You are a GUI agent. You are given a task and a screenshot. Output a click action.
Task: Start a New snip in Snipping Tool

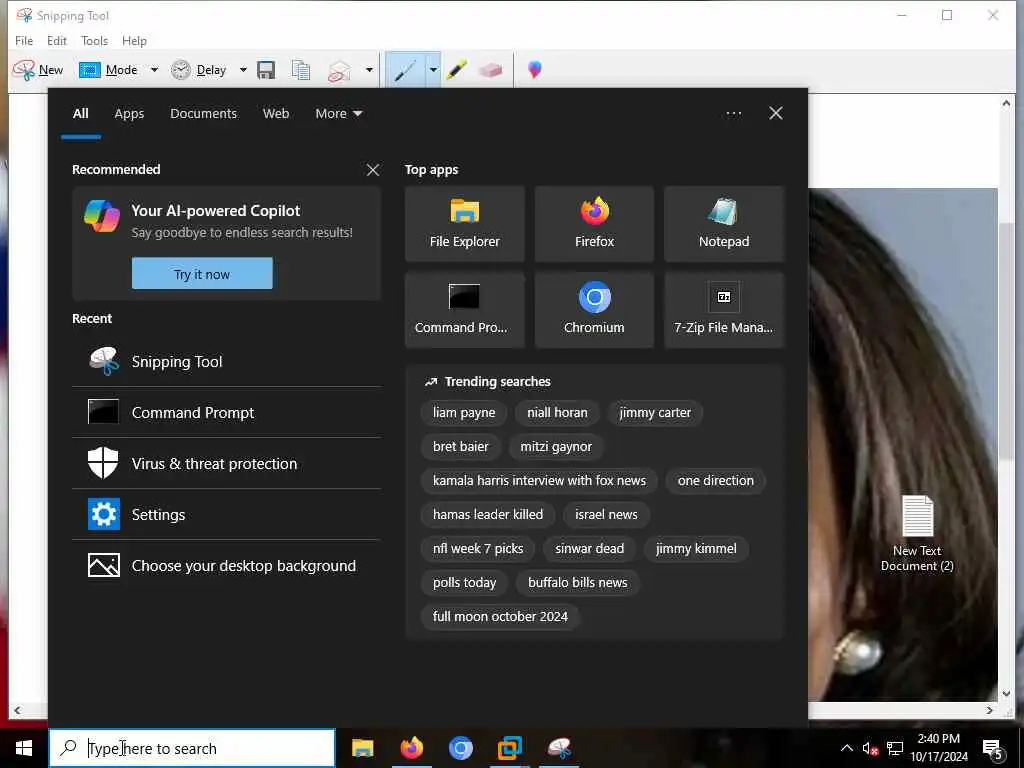tap(38, 70)
